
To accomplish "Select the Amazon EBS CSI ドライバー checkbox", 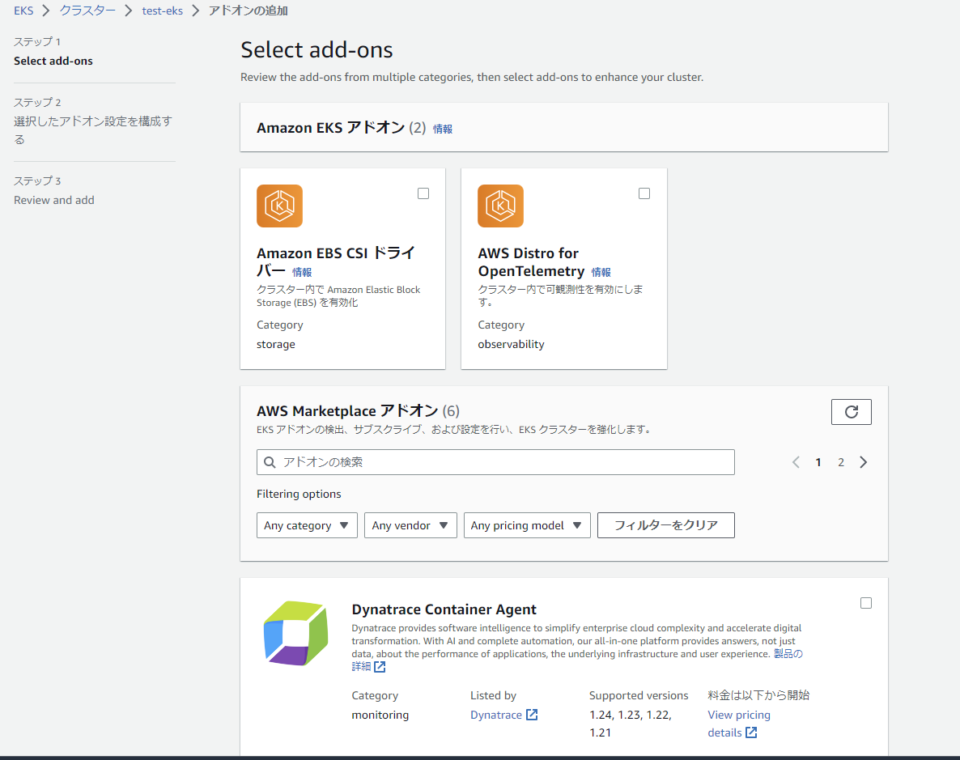I will [x=423, y=192].
